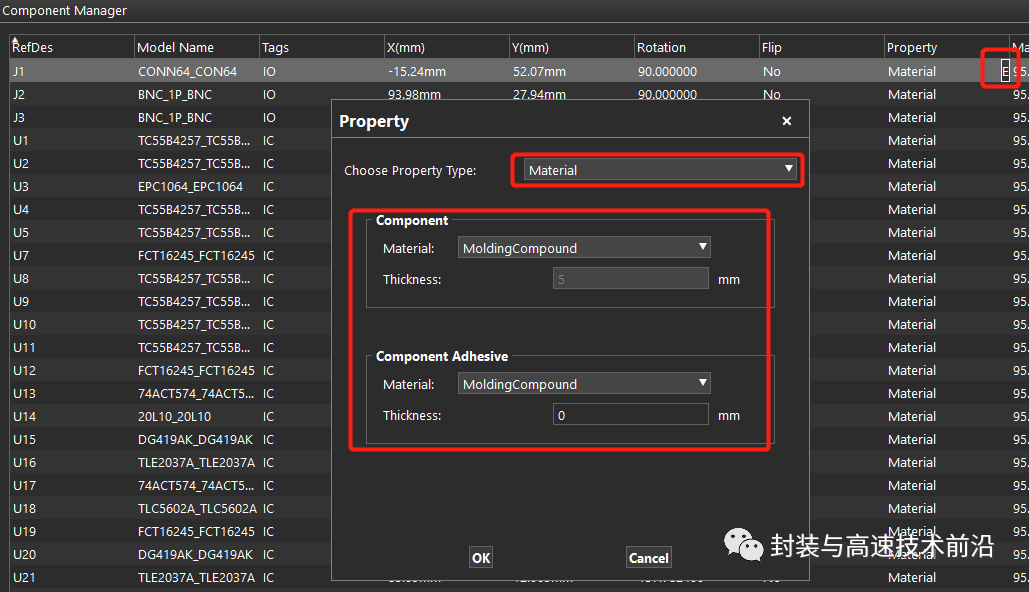Click the Component Adhesive Thickness field
Viewport: 1029px width, 592px height.
[x=631, y=415]
